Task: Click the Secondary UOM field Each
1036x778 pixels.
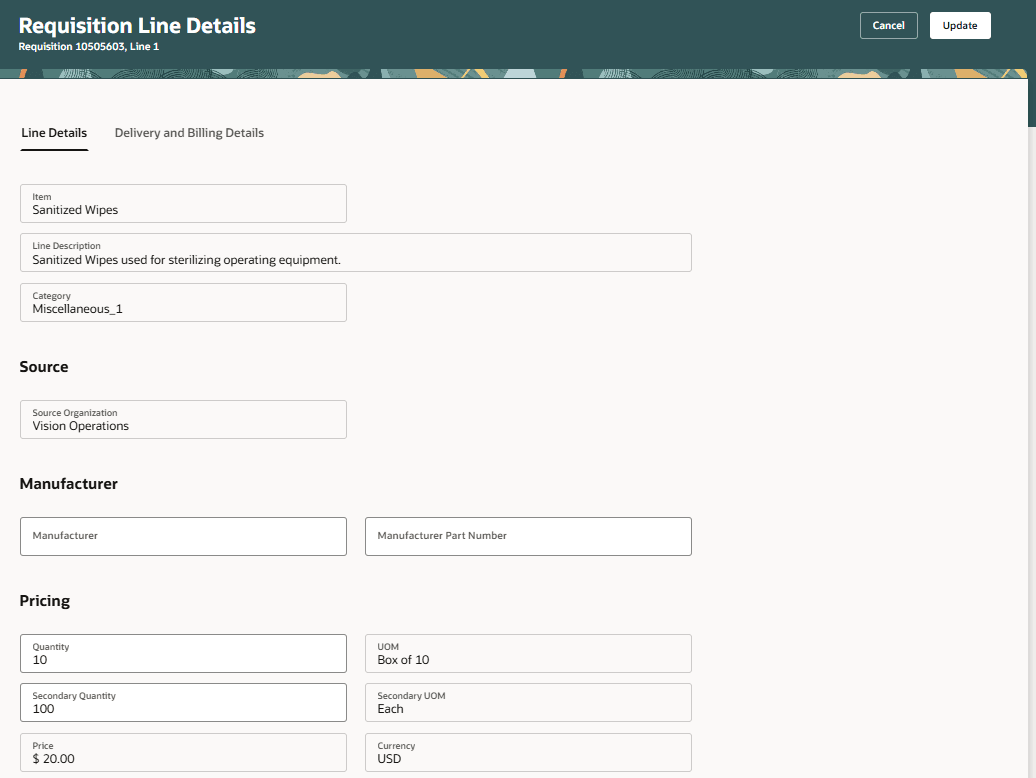Action: [528, 702]
